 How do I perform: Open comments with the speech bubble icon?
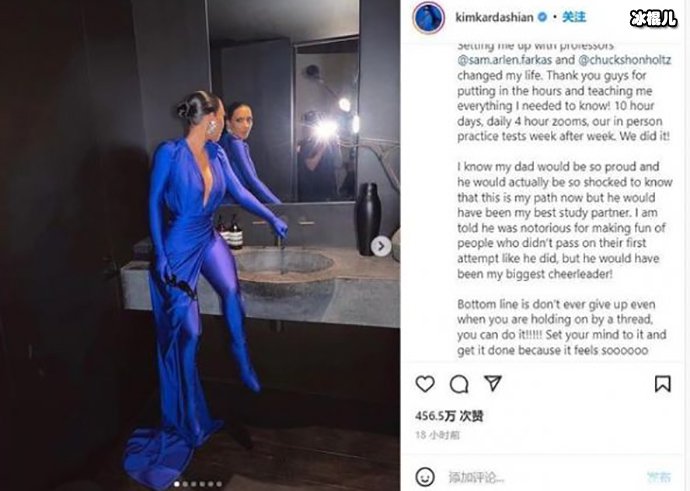(459, 384)
